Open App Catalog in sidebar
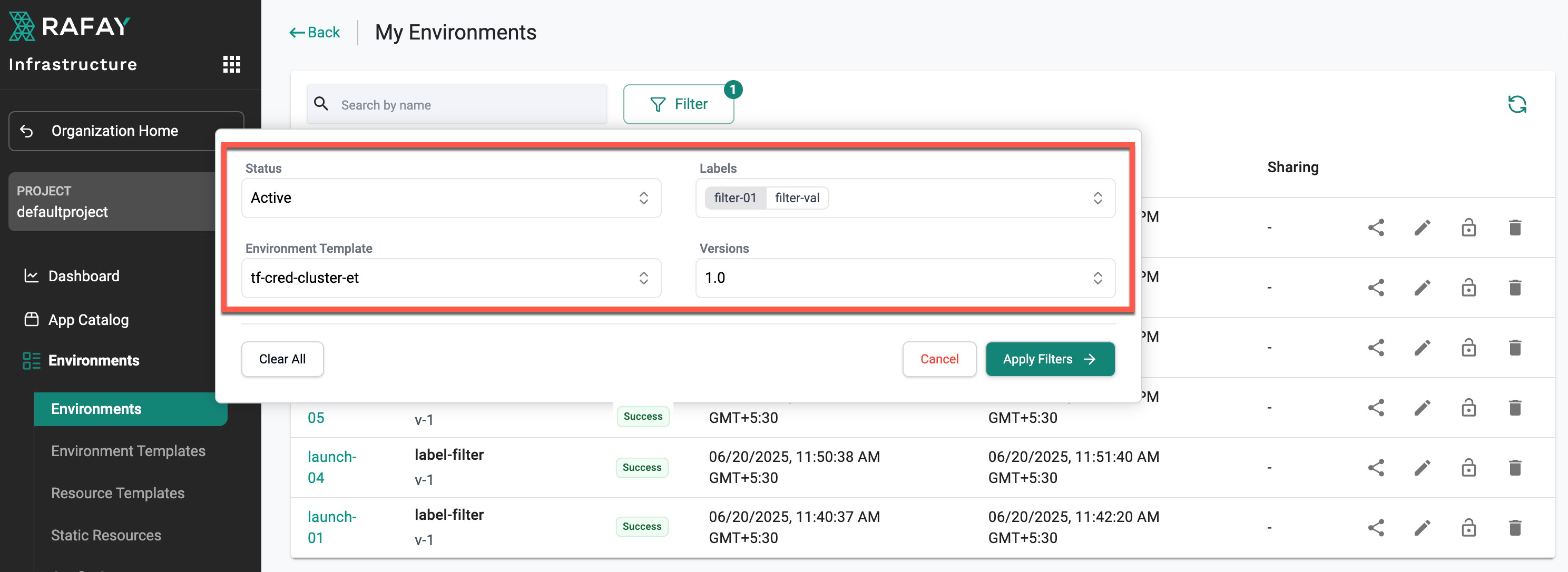The height and width of the screenshot is (572, 1568). click(x=89, y=320)
